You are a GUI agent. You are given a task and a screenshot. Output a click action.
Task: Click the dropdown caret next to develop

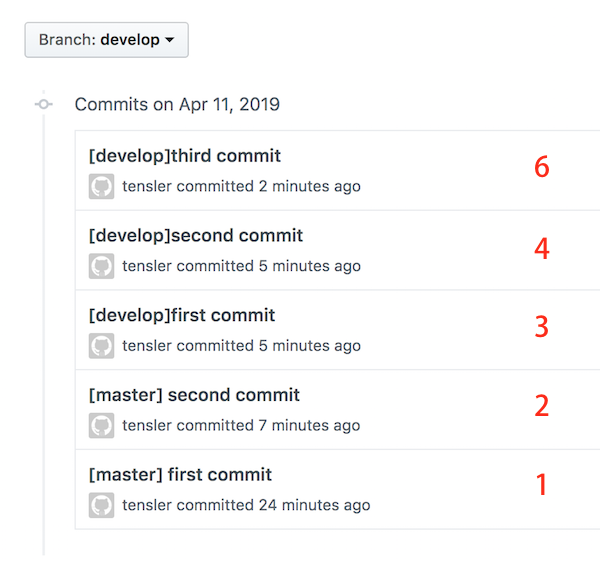click(x=170, y=40)
